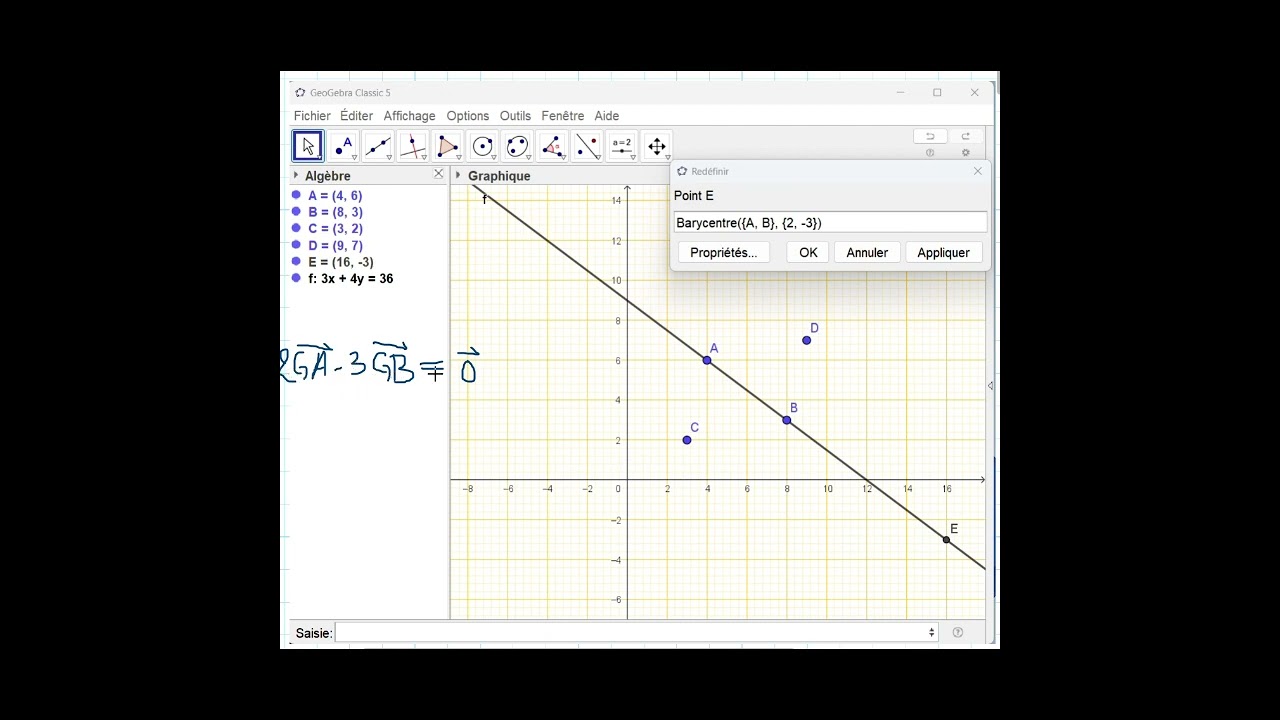1280x720 pixels.
Task: Select the Reflect about line tool
Action: [x=587, y=146]
